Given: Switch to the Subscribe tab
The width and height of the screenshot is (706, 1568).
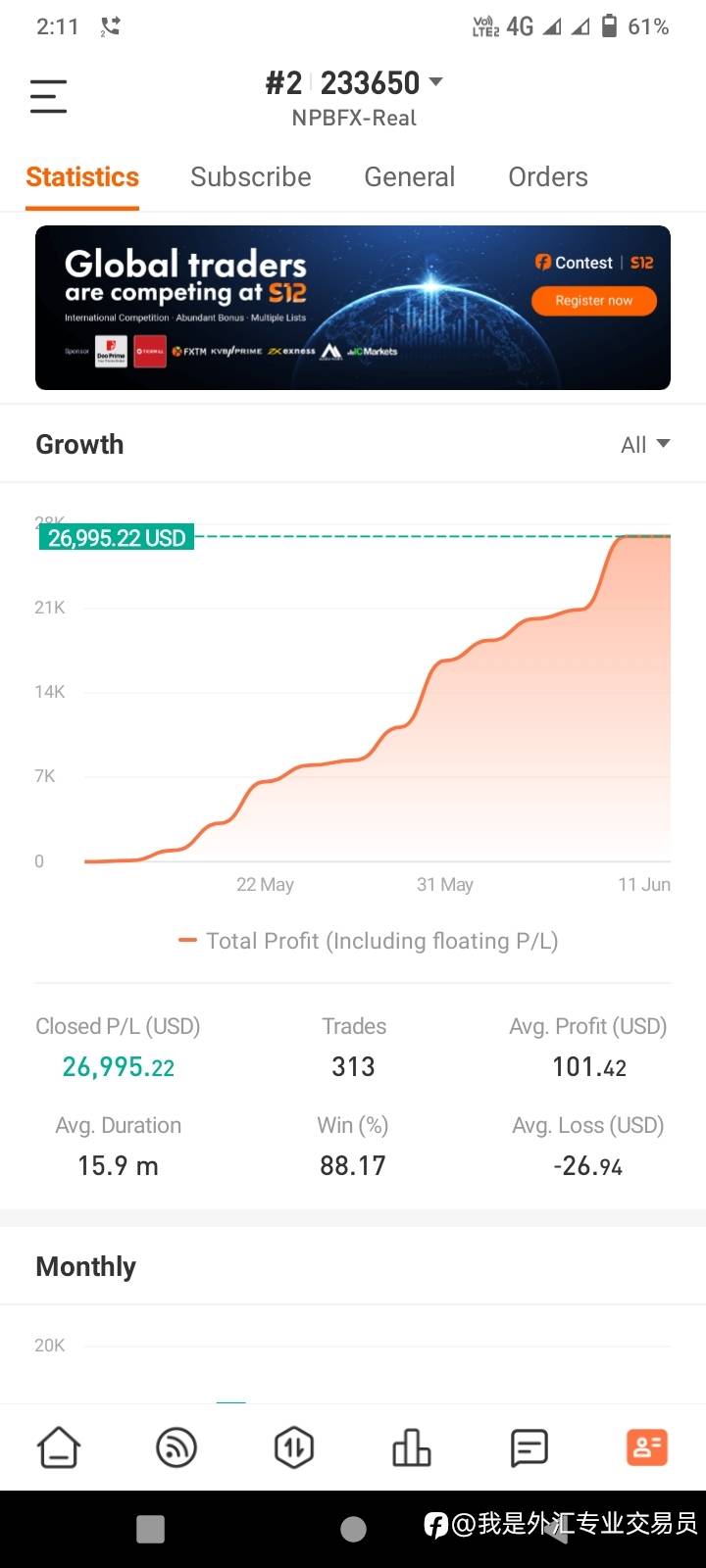Looking at the screenshot, I should coord(250,177).
